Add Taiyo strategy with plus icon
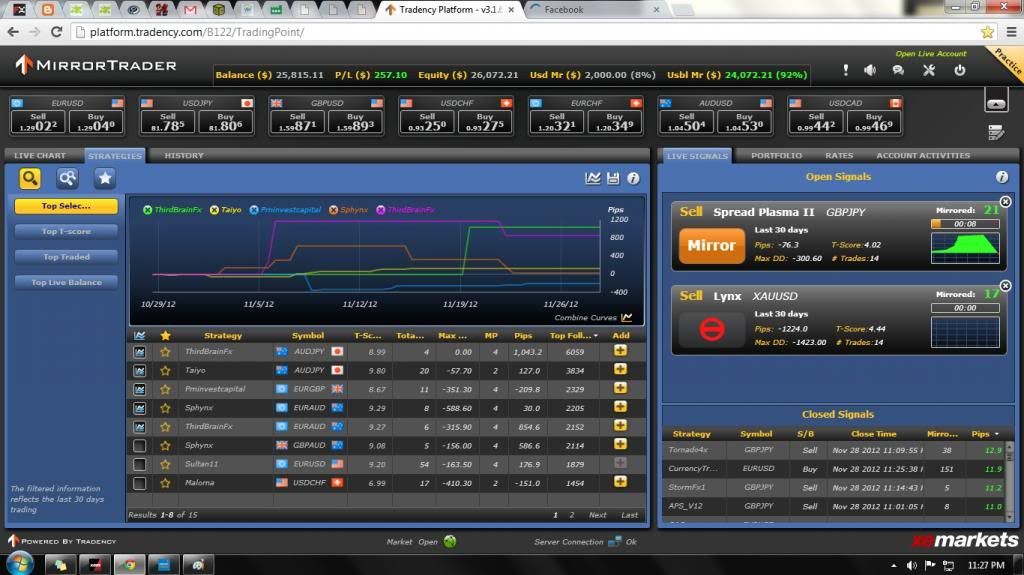1024x575 pixels. click(x=620, y=370)
